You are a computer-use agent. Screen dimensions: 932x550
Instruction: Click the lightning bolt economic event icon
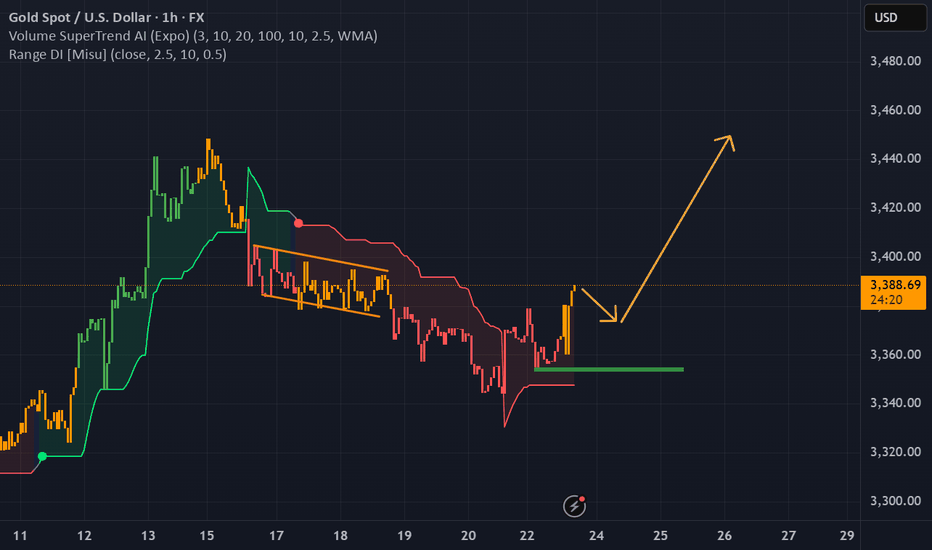[x=574, y=506]
